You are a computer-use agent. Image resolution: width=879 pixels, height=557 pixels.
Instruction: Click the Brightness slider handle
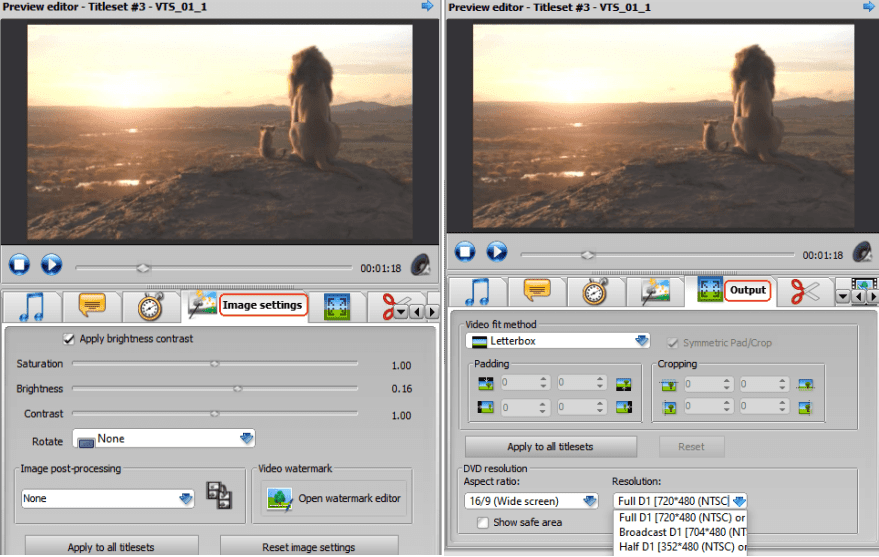(237, 388)
